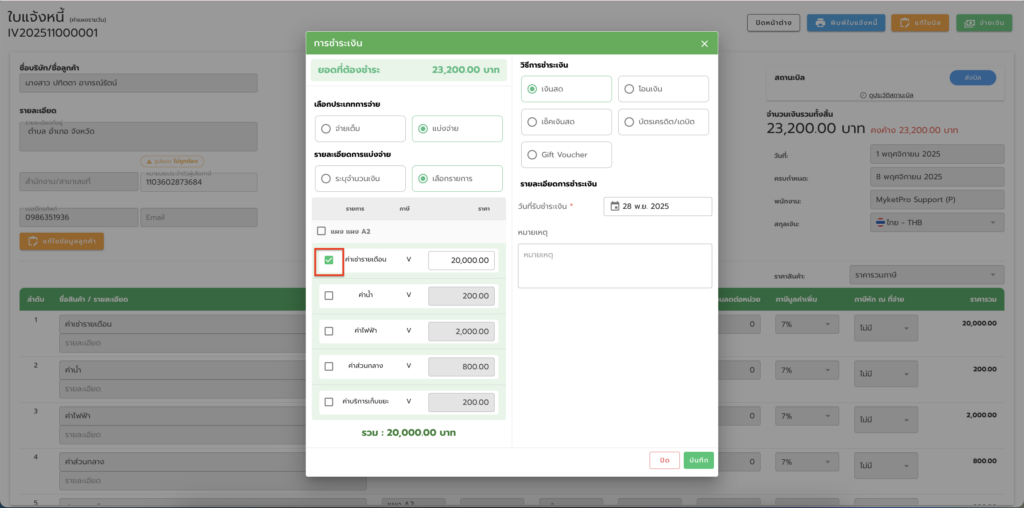
Task: Click the calendar icon beside 28 พ.ย. 2025
Action: (615, 206)
